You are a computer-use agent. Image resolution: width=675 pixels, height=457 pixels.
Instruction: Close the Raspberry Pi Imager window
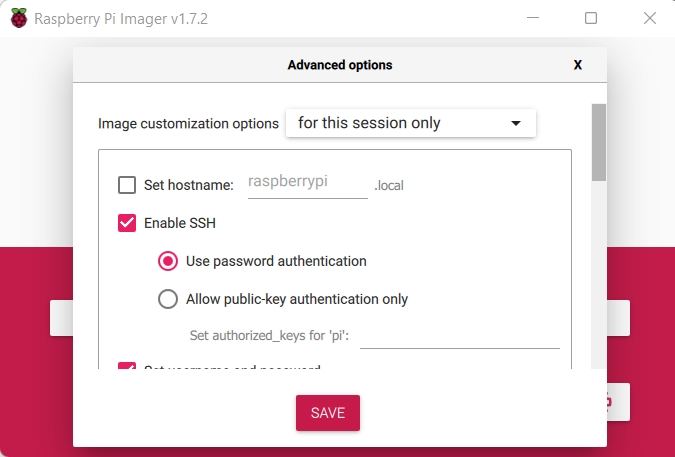647,18
